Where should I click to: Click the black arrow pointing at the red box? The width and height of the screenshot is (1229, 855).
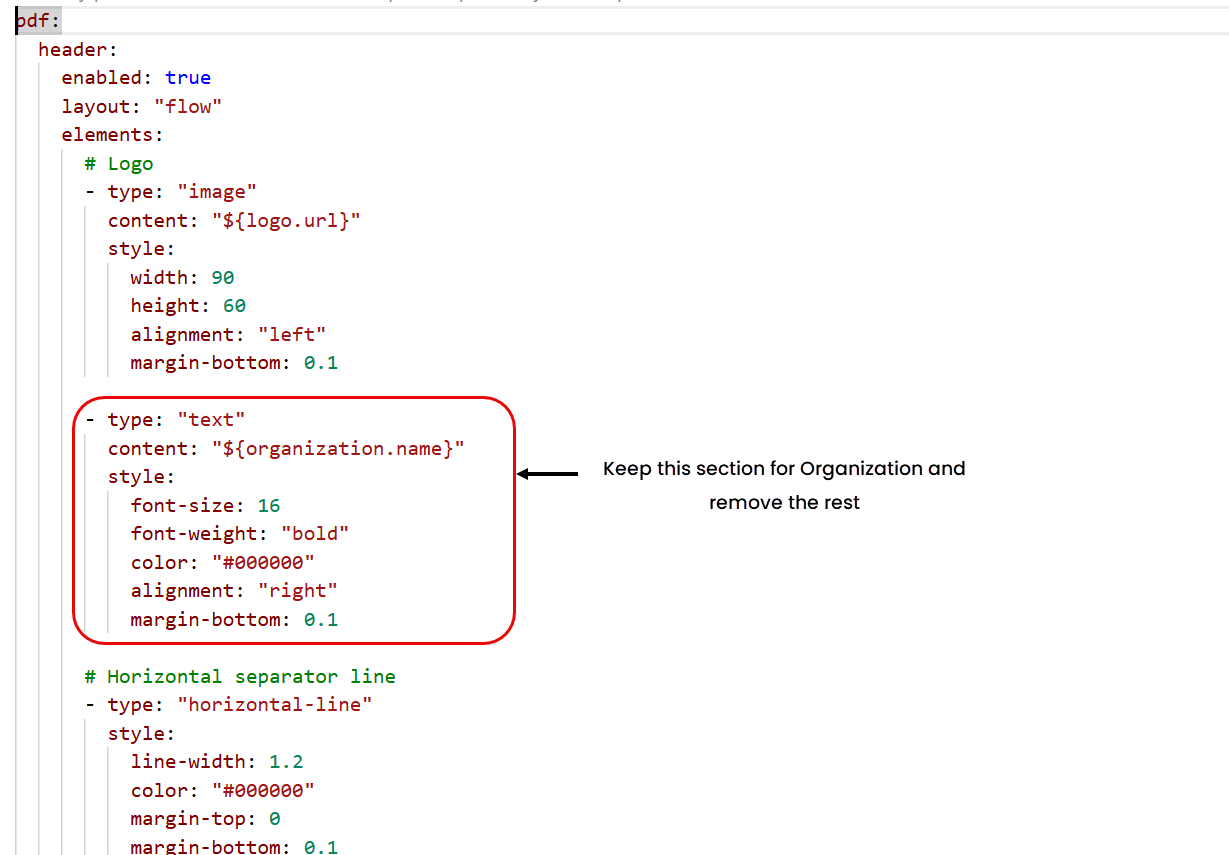[x=548, y=474]
